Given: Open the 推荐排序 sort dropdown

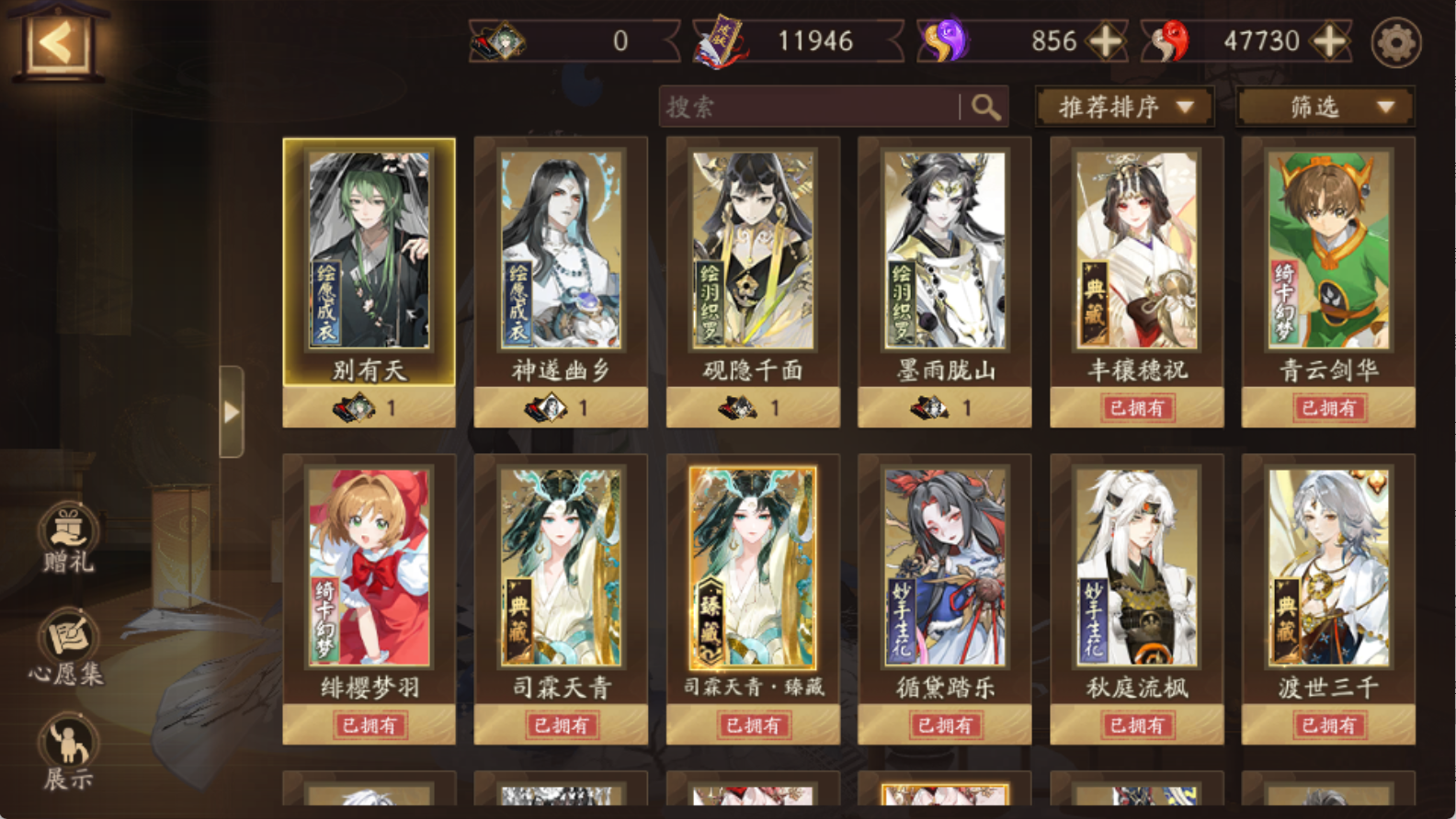Looking at the screenshot, I should (x=1125, y=107).
